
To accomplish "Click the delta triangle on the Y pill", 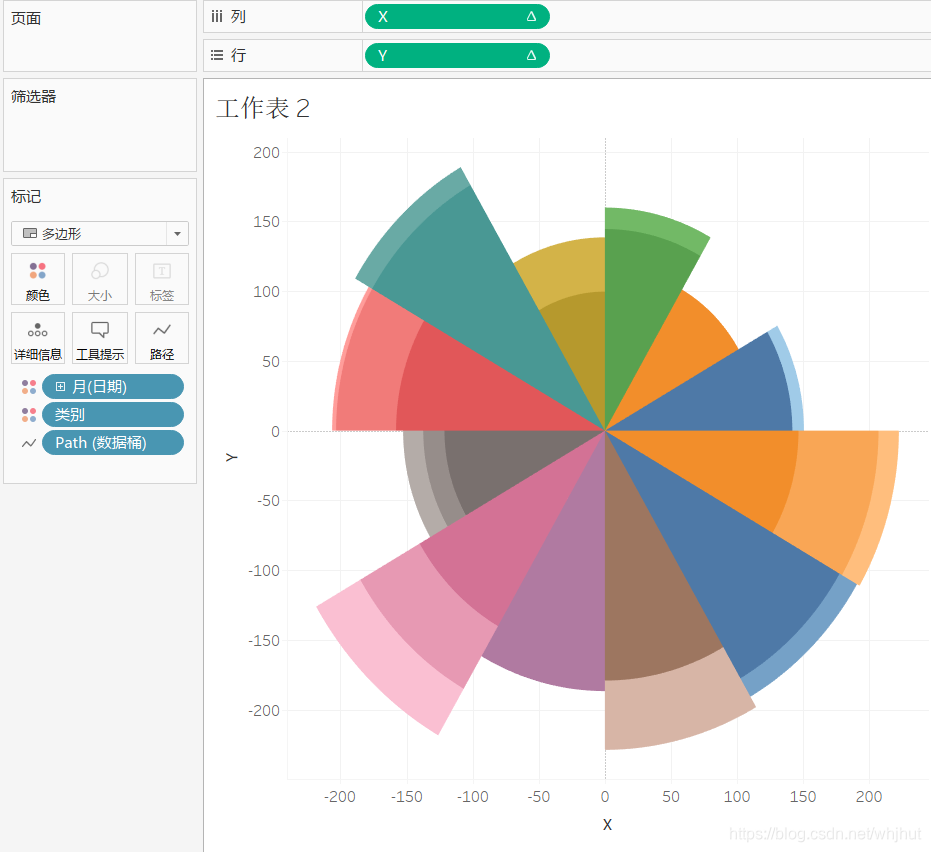I will click(531, 55).
